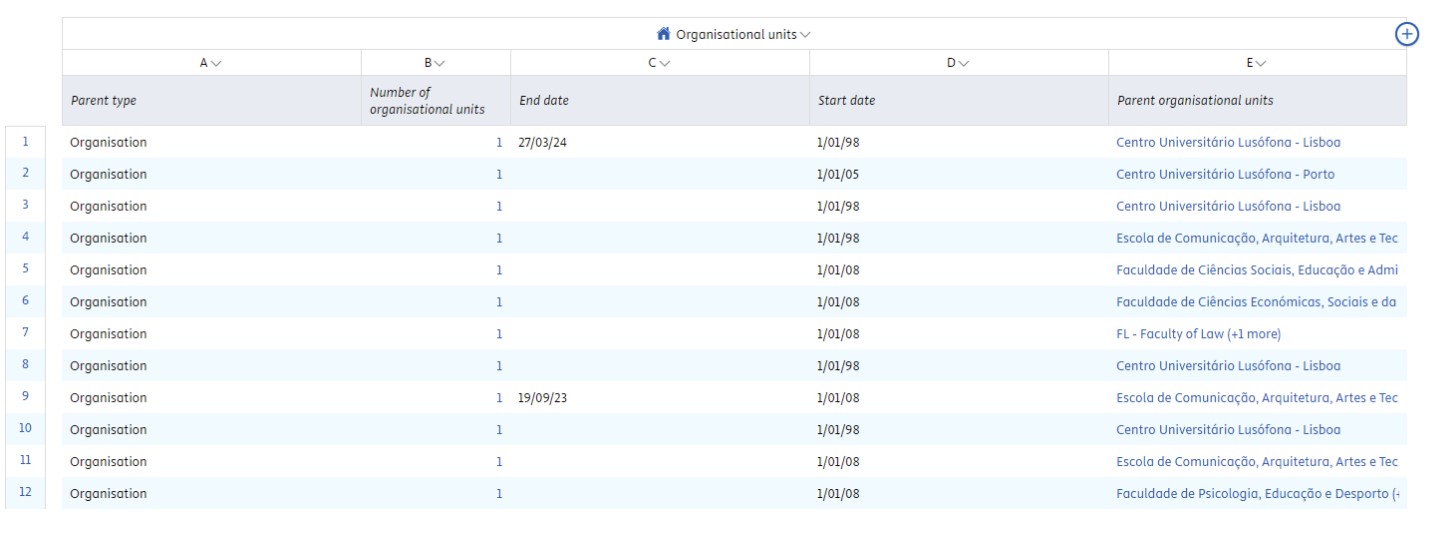Select row number 2
The height and width of the screenshot is (541, 1448).
point(26,173)
